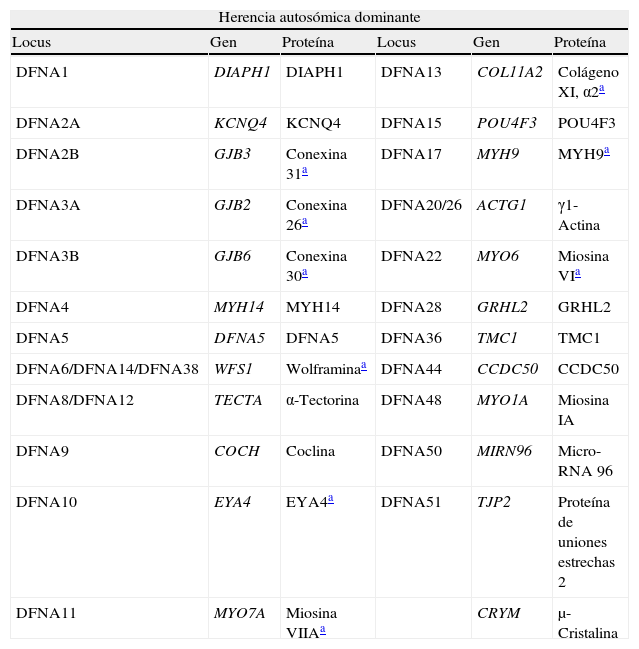
Task: Click the second 'Gen' column header
Action: click(486, 42)
